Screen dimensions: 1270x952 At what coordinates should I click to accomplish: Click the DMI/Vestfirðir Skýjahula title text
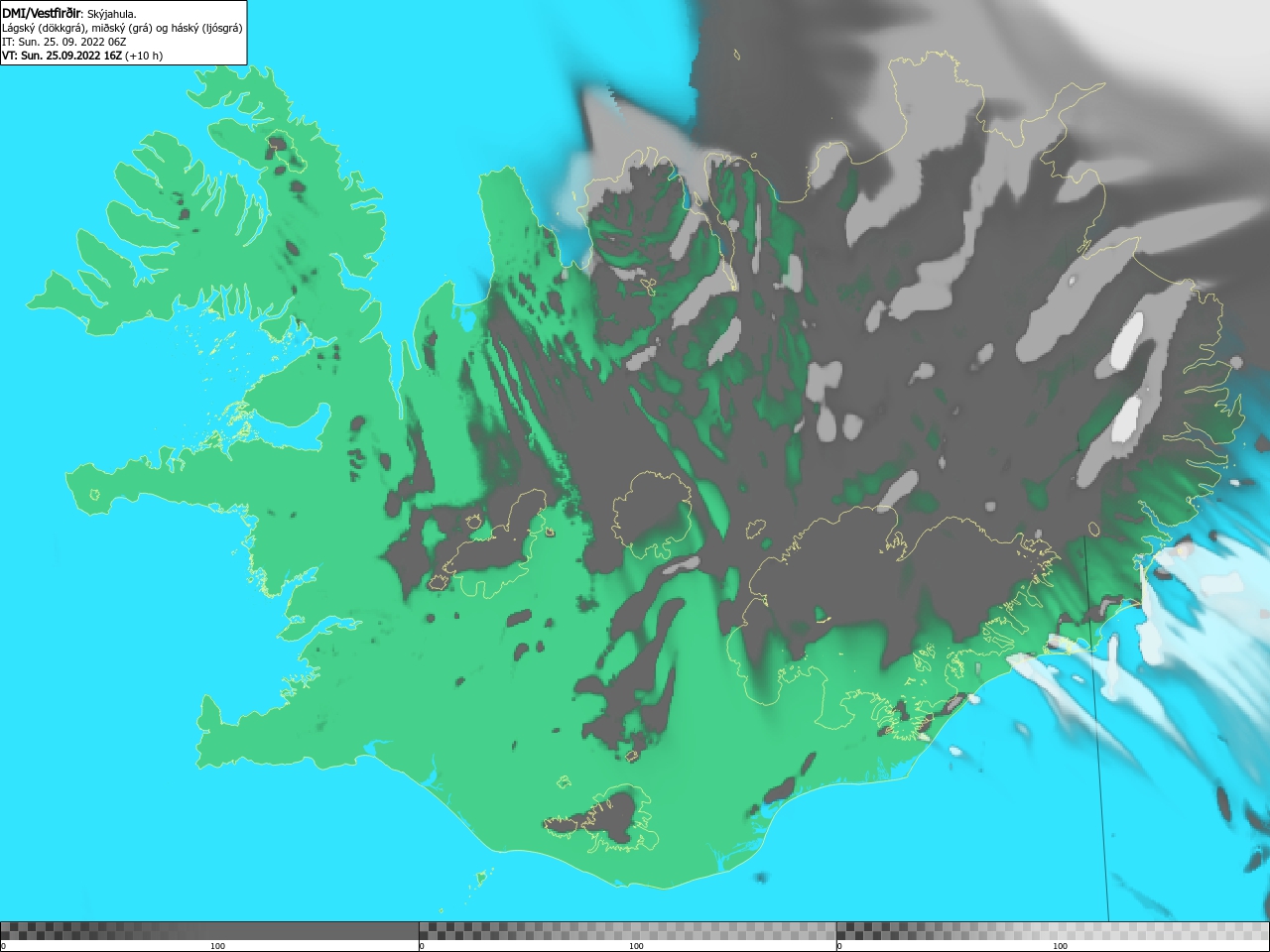[x=69, y=14]
